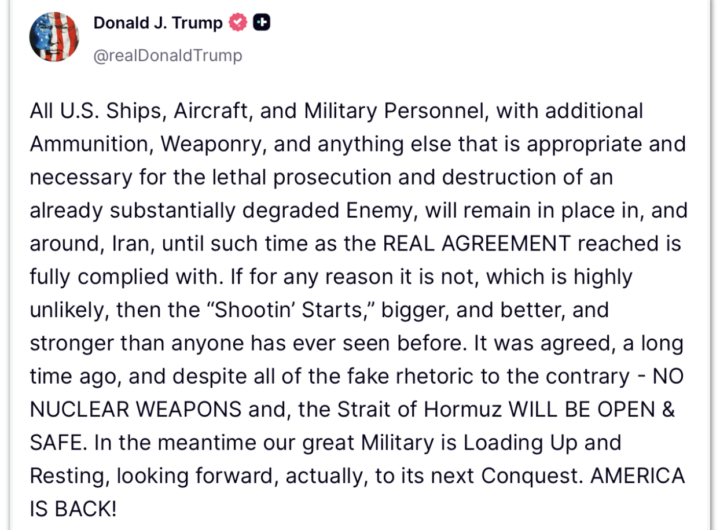Click the black plus badge icon

click(x=260, y=22)
